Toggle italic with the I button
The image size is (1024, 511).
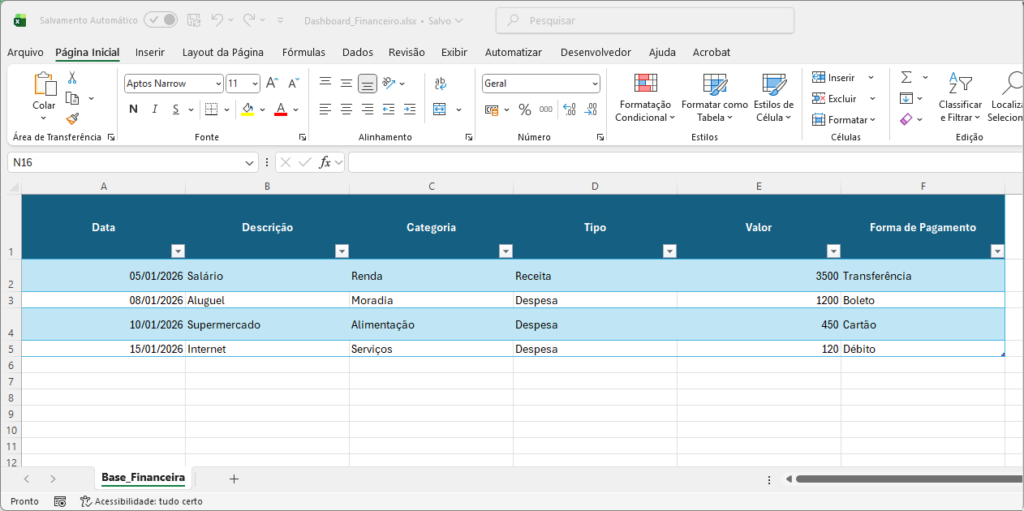[155, 109]
